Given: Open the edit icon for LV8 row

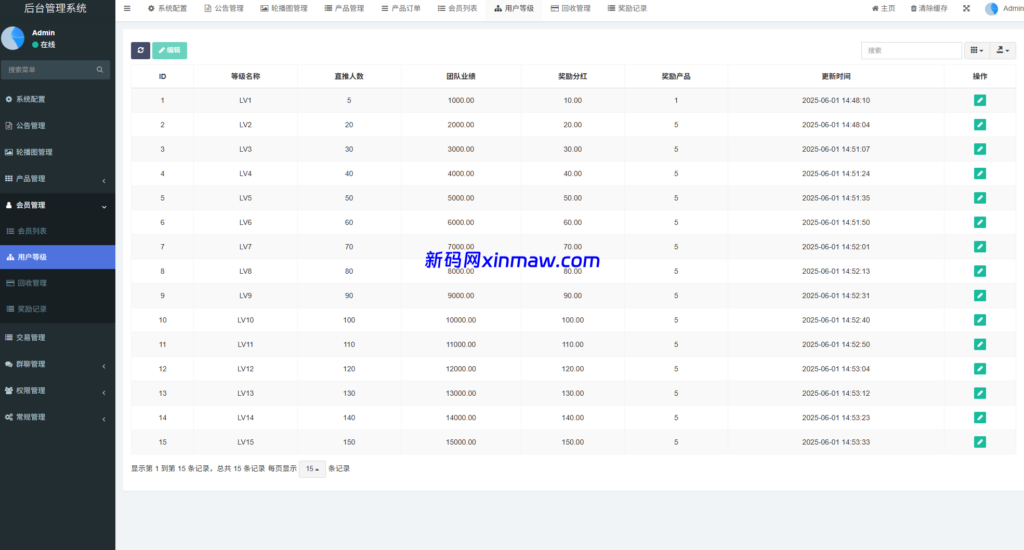Looking at the screenshot, I should [980, 271].
